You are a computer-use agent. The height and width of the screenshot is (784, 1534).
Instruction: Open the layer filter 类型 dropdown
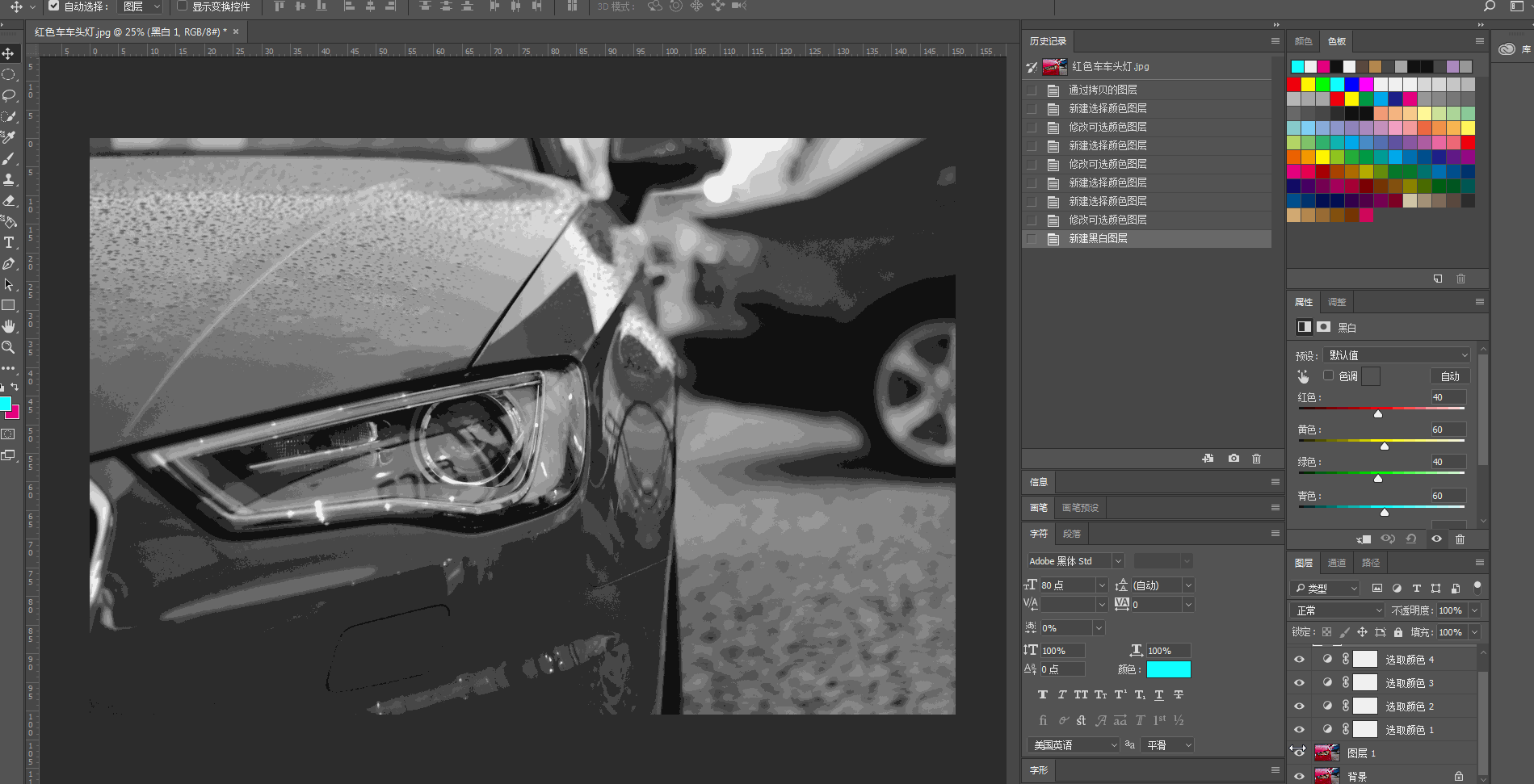click(1325, 589)
